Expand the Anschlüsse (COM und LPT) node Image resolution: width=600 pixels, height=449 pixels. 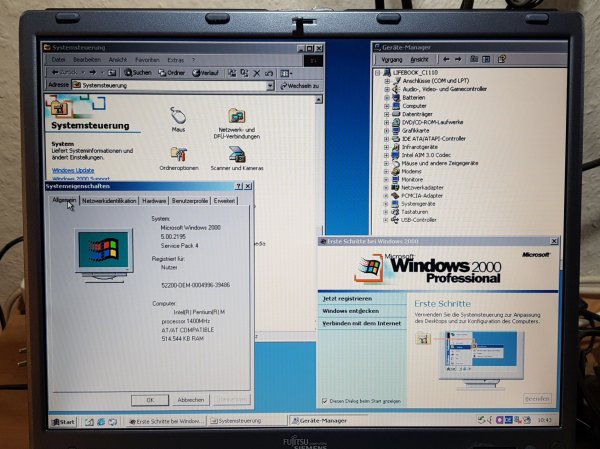click(x=387, y=81)
